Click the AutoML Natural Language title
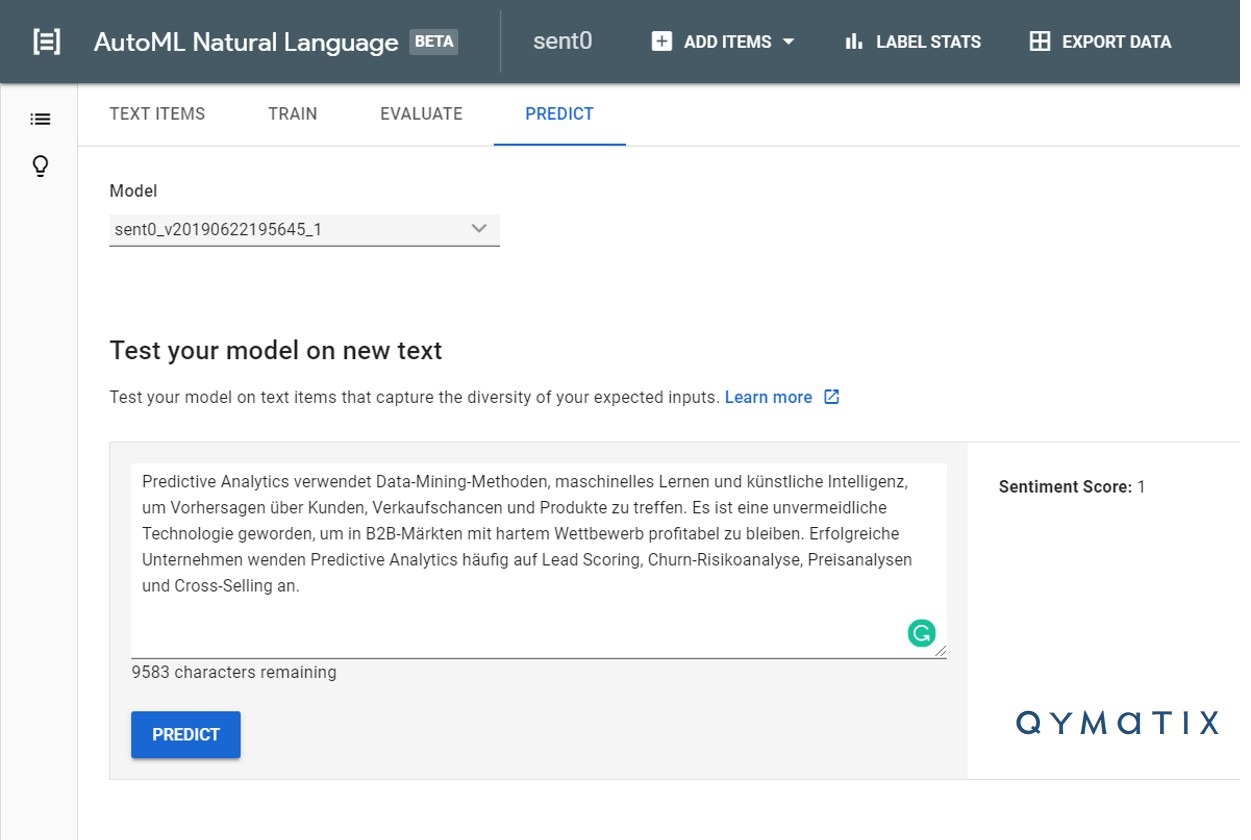The image size is (1251, 840). pyautogui.click(x=246, y=42)
